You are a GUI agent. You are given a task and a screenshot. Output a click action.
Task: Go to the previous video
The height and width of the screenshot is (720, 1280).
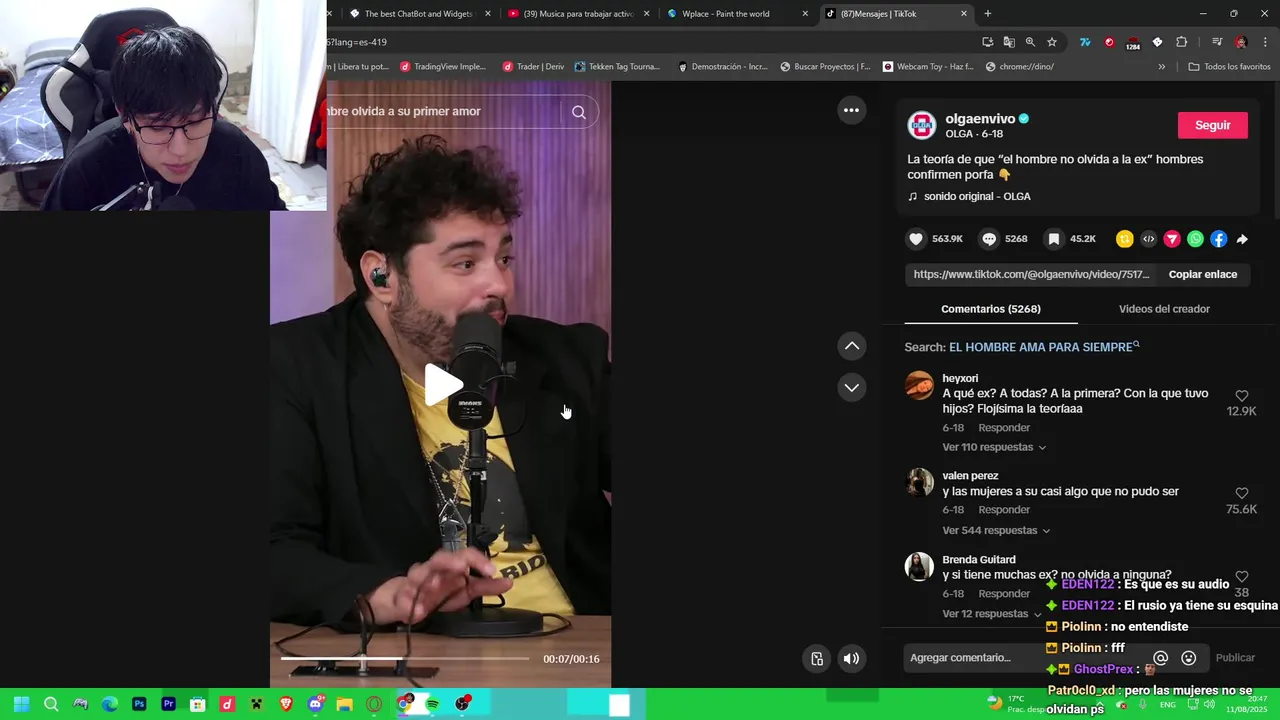851,346
